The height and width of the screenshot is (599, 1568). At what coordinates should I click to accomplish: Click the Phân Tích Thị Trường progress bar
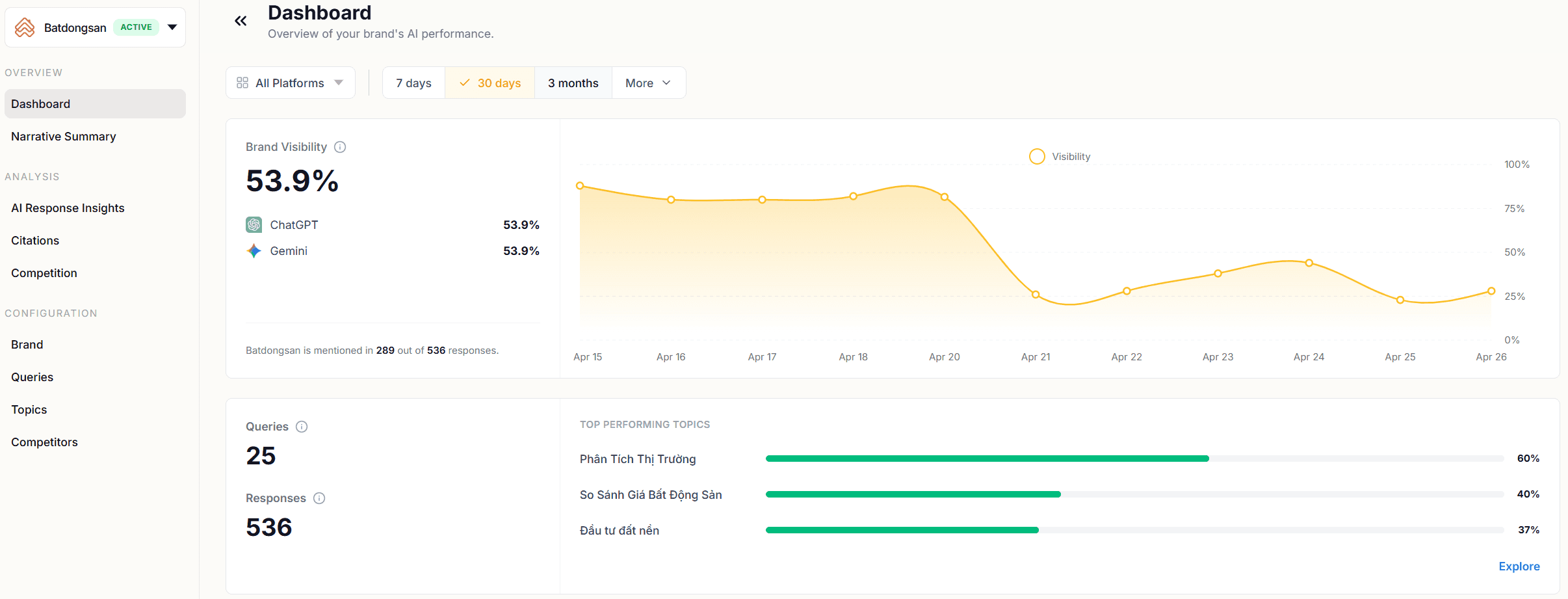(x=1134, y=459)
